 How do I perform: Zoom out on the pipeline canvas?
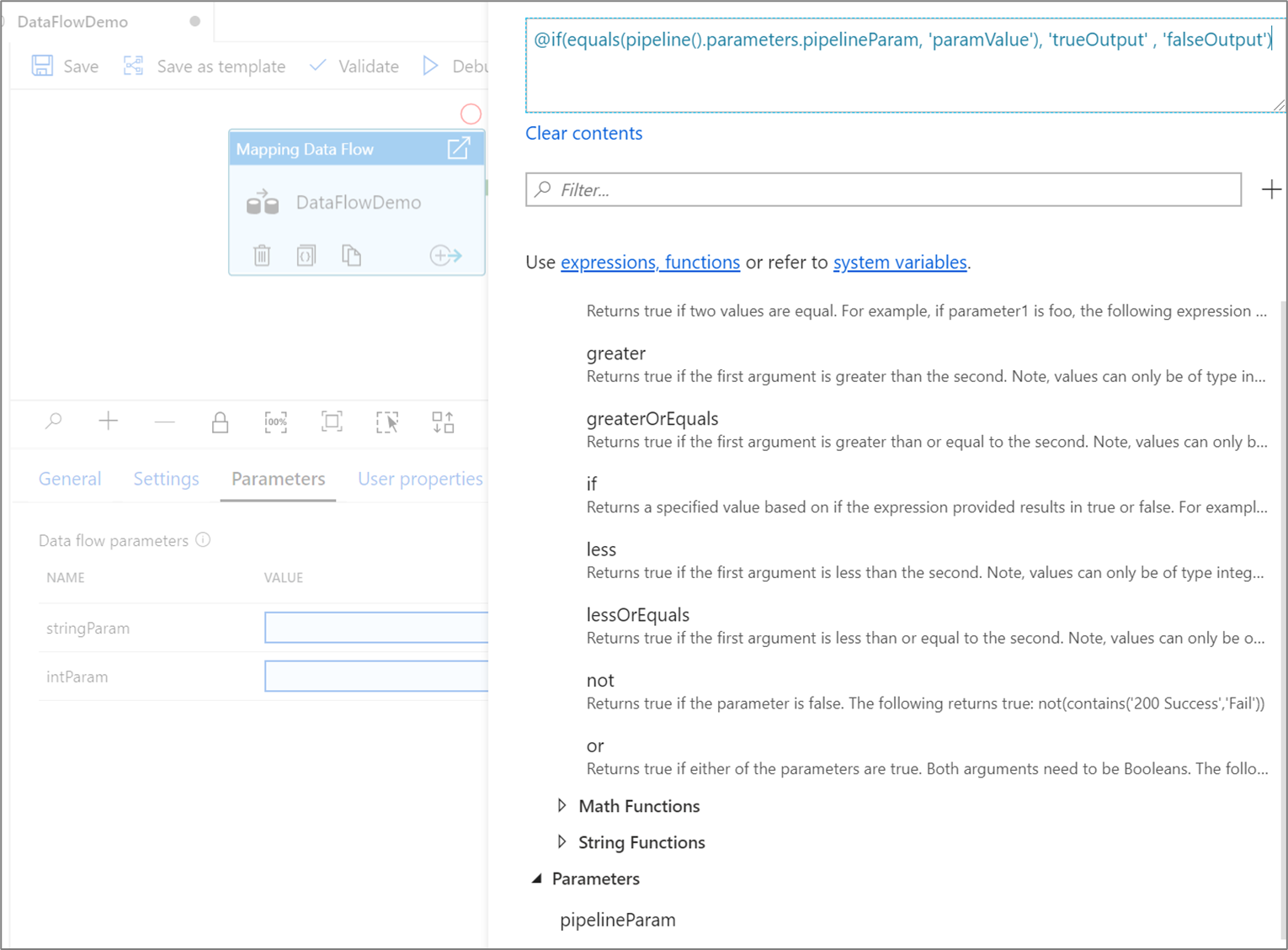point(164,422)
